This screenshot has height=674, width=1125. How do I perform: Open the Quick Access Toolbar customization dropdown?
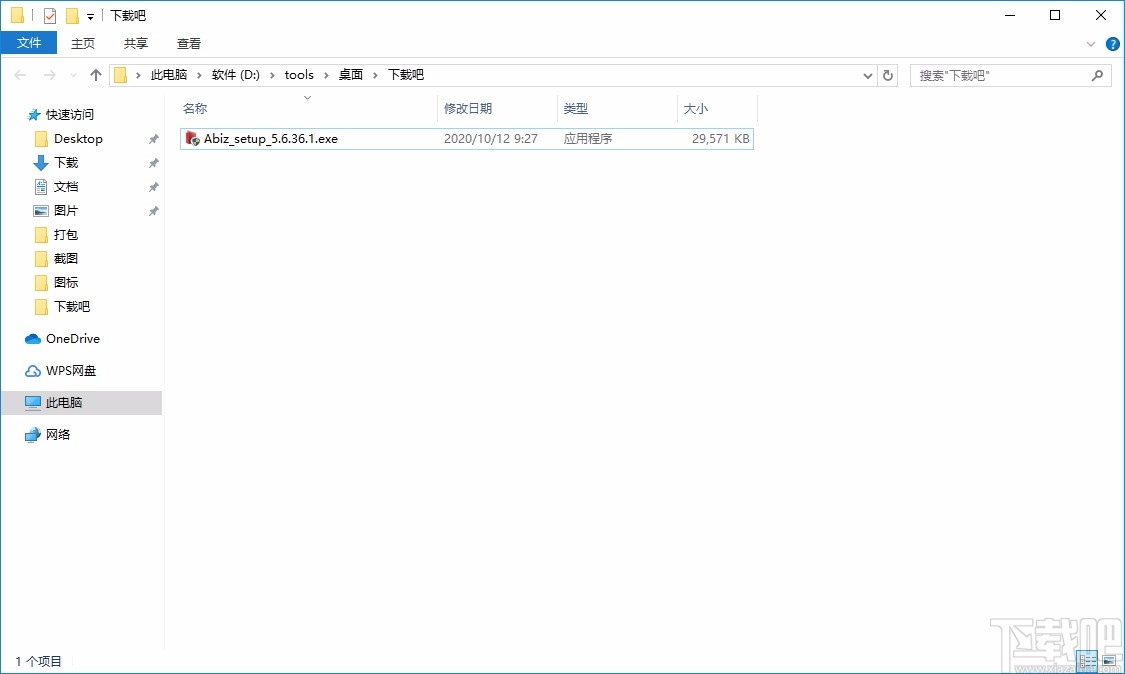(x=88, y=15)
